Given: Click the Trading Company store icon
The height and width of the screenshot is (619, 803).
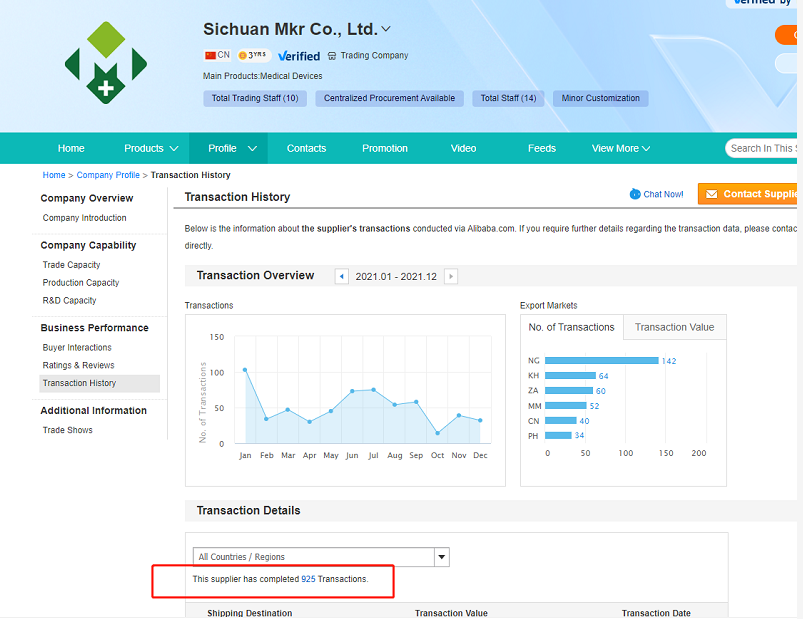Looking at the screenshot, I should click(x=332, y=56).
